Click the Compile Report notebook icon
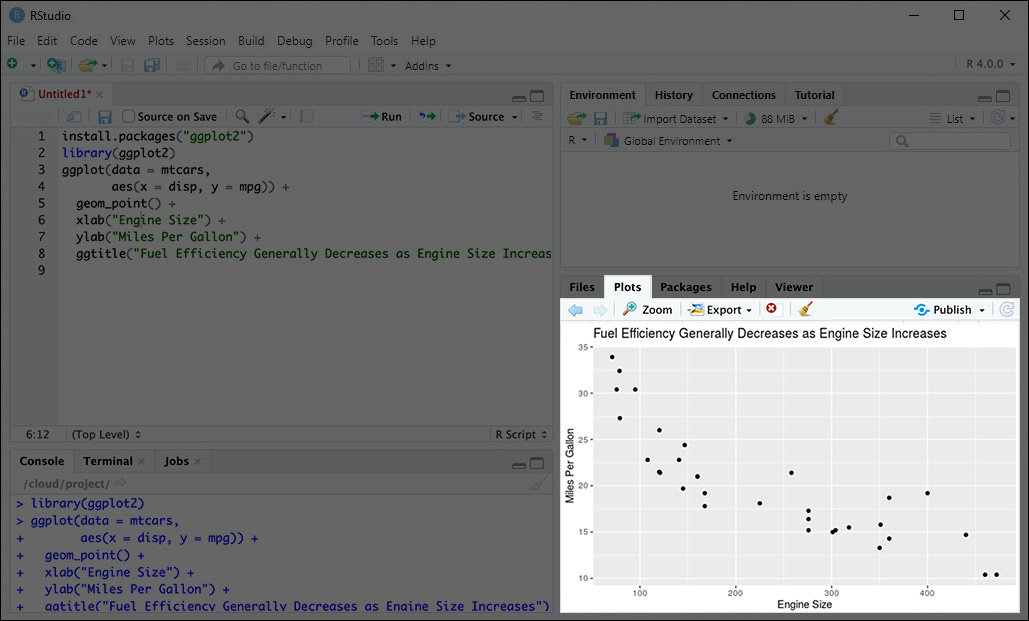 pos(306,117)
